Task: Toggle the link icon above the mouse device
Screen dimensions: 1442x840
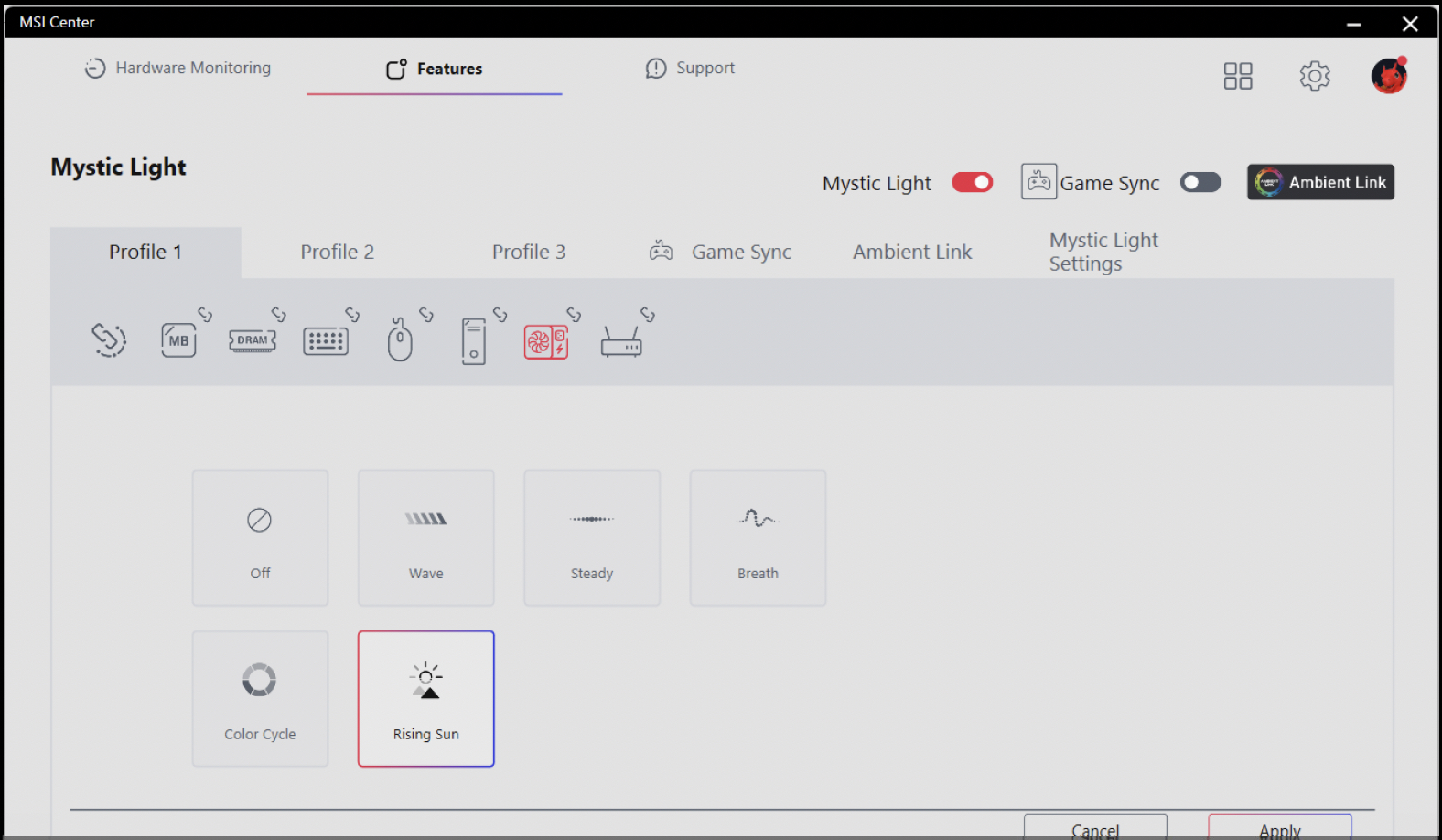Action: 426,314
